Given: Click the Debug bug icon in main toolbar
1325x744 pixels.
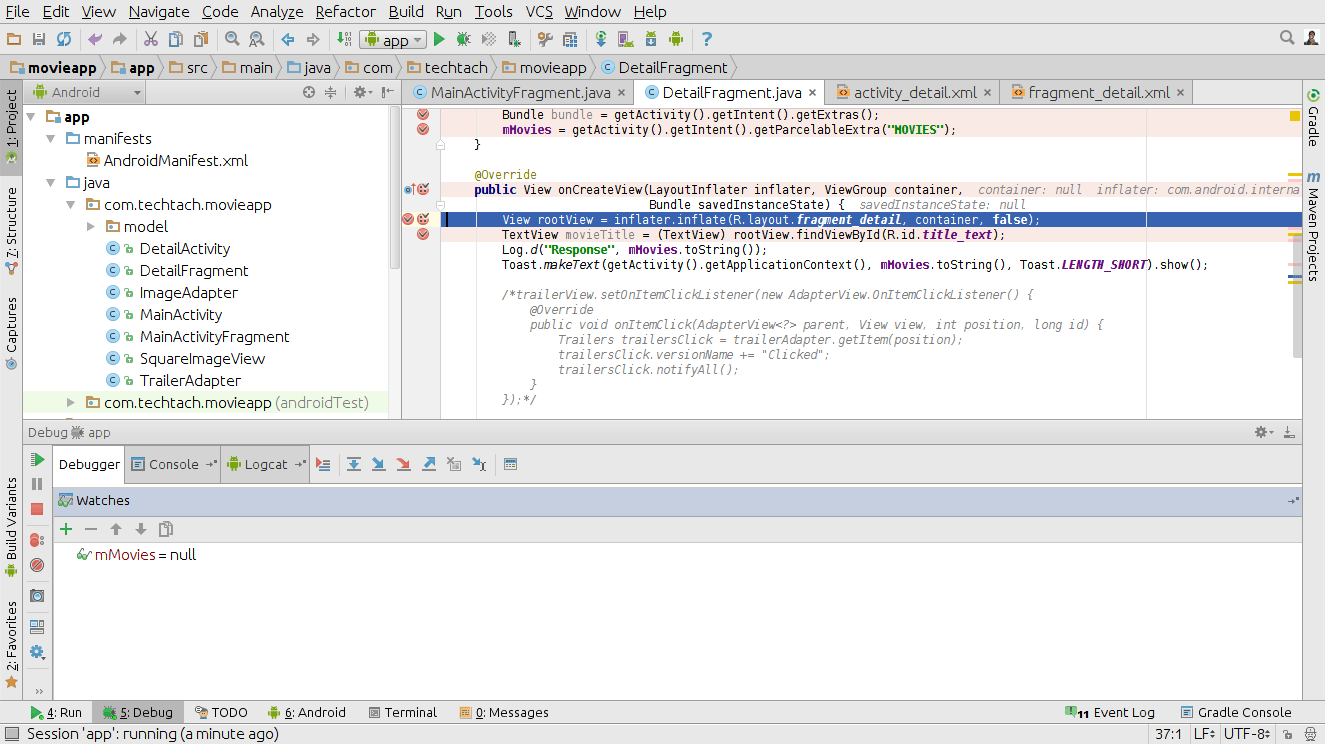Looking at the screenshot, I should (463, 40).
